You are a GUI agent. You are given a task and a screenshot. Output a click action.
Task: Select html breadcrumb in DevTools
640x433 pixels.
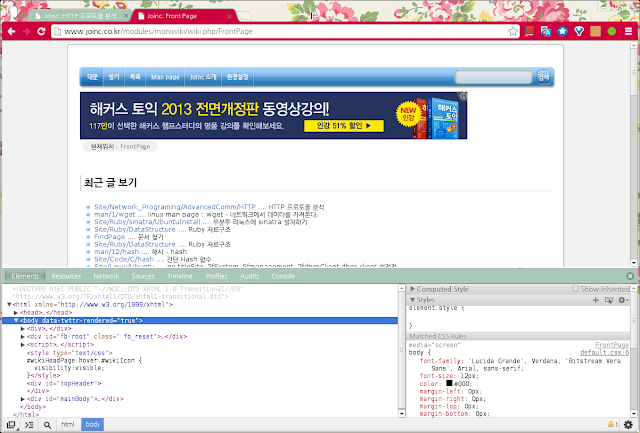click(x=68, y=424)
